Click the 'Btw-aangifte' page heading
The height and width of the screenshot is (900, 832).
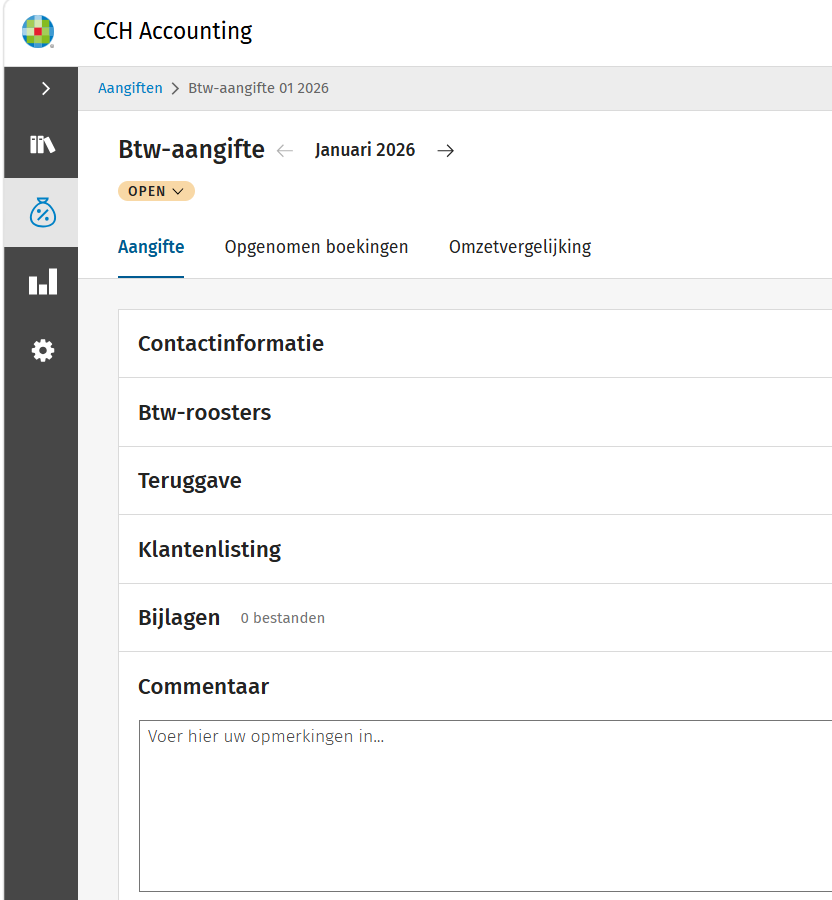(192, 149)
